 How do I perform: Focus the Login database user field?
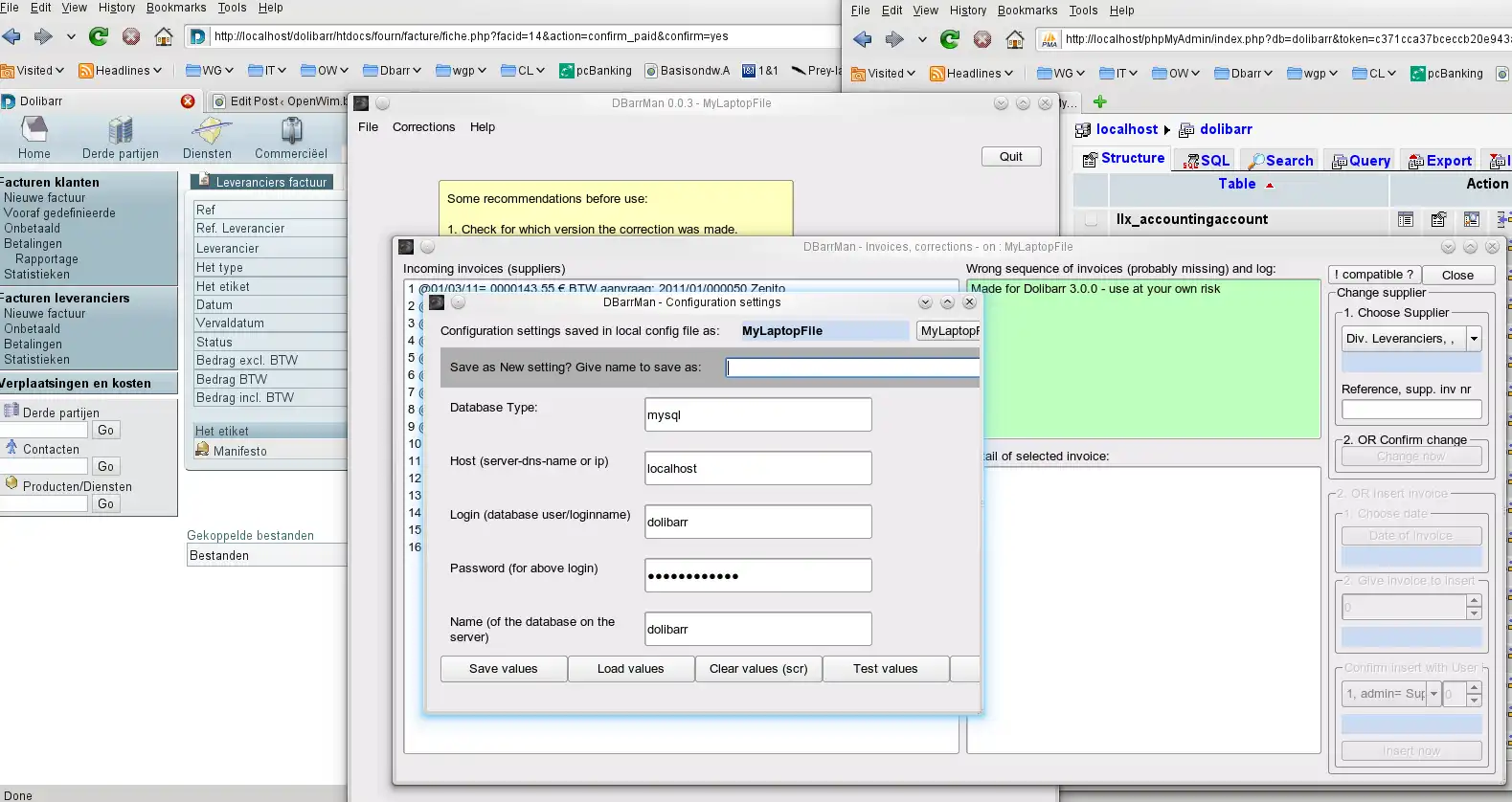click(x=758, y=523)
